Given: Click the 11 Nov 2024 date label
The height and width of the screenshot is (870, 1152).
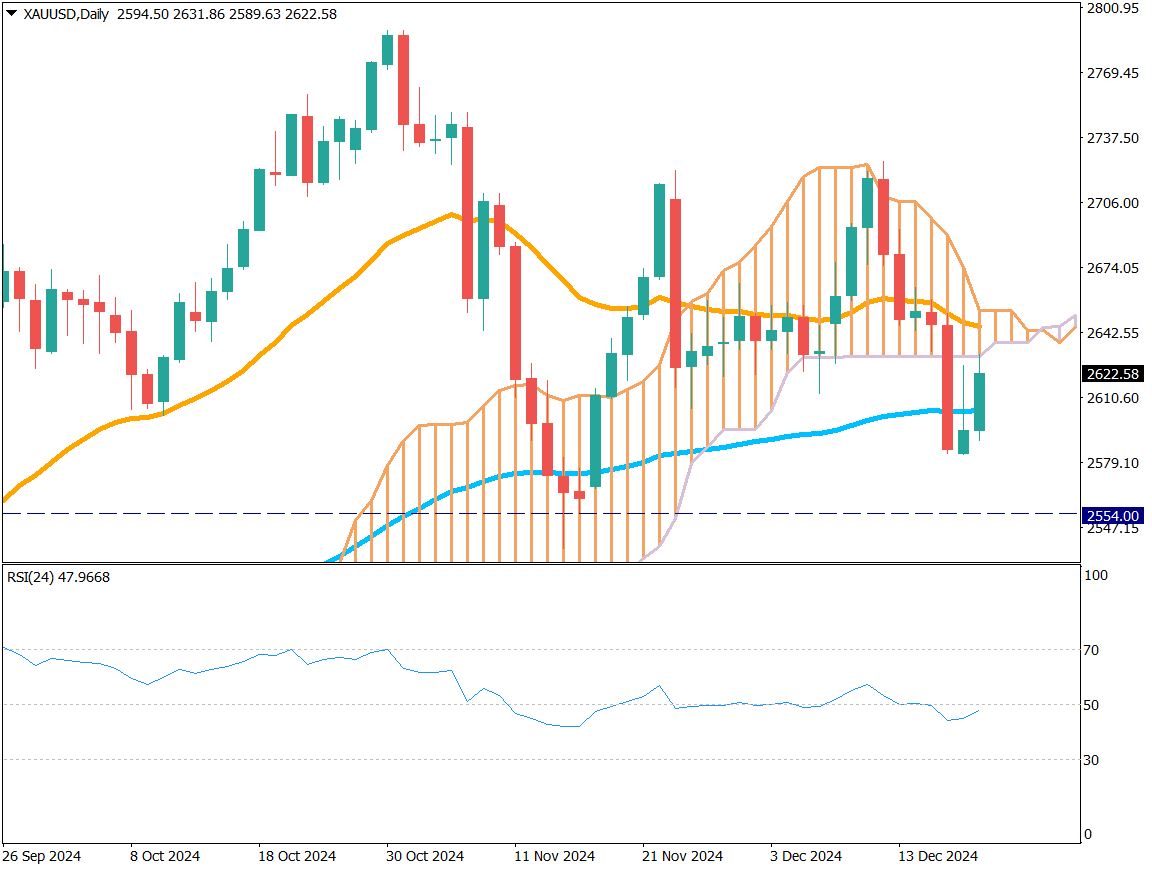Looking at the screenshot, I should coord(554,856).
